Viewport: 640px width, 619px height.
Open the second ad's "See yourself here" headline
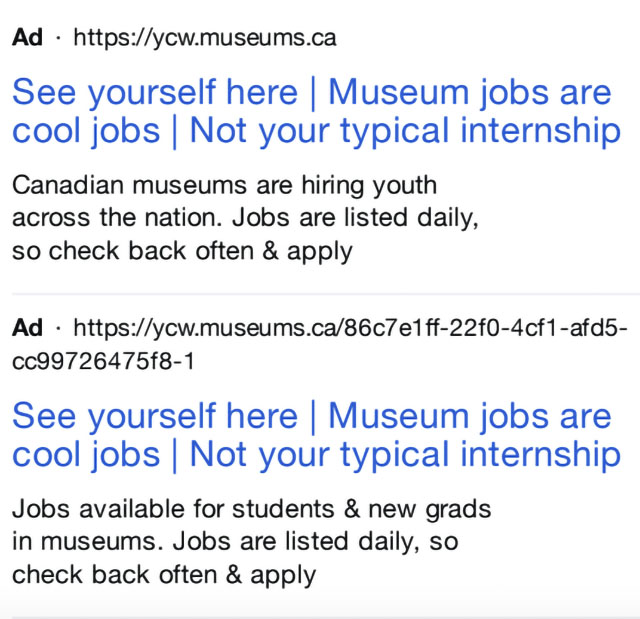pyautogui.click(x=155, y=416)
